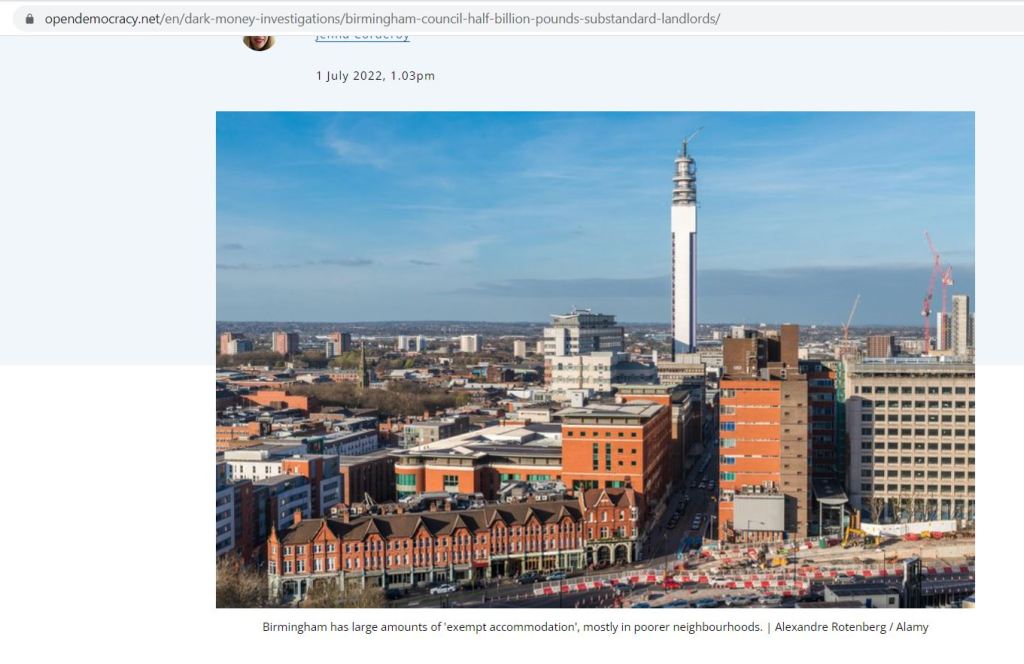Click the church spire in the photo
Image resolution: width=1024 pixels, height=664 pixels.
click(363, 366)
